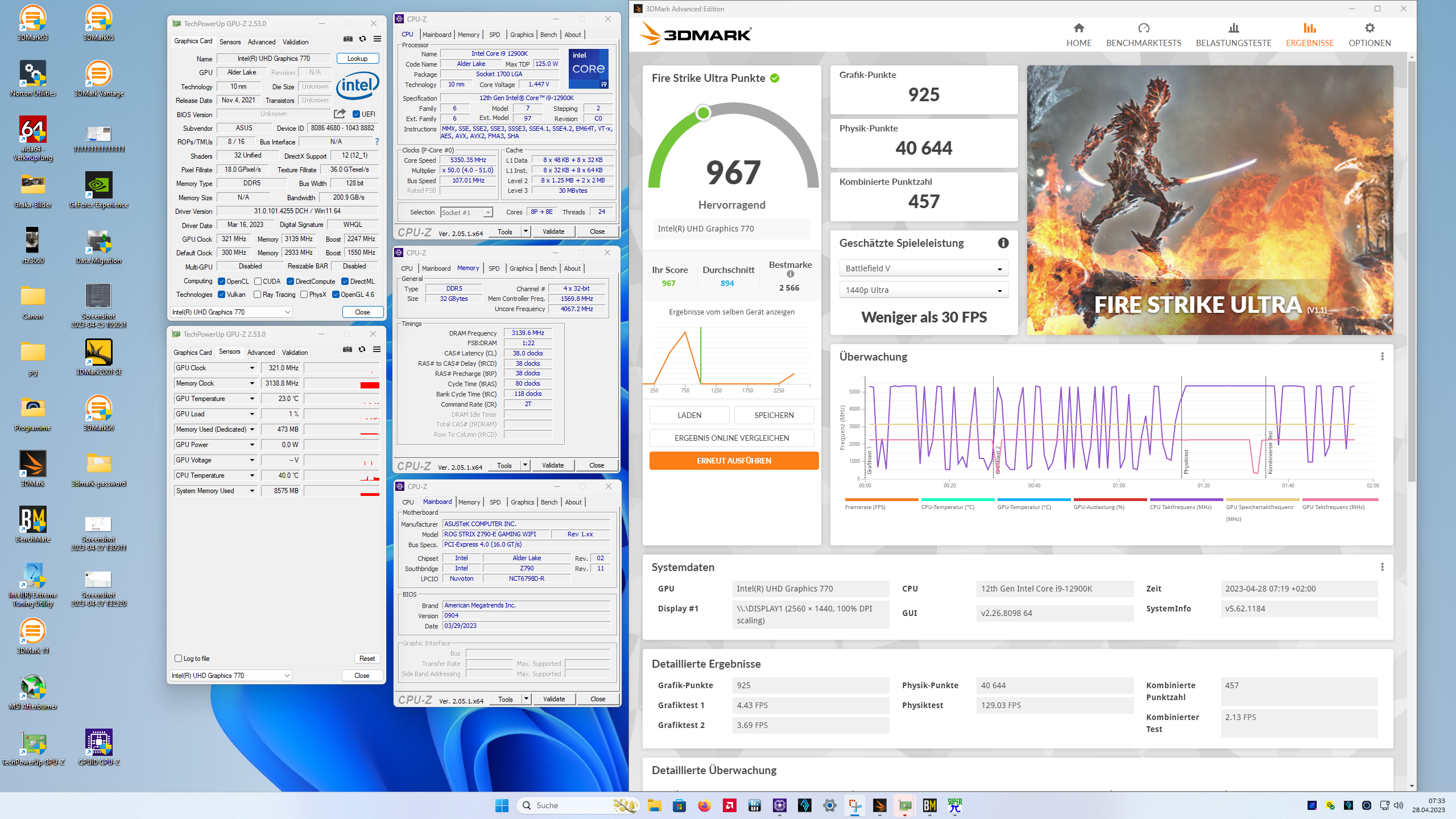
Task: Open the MSI Afterburner desktop shortcut
Action: (33, 692)
